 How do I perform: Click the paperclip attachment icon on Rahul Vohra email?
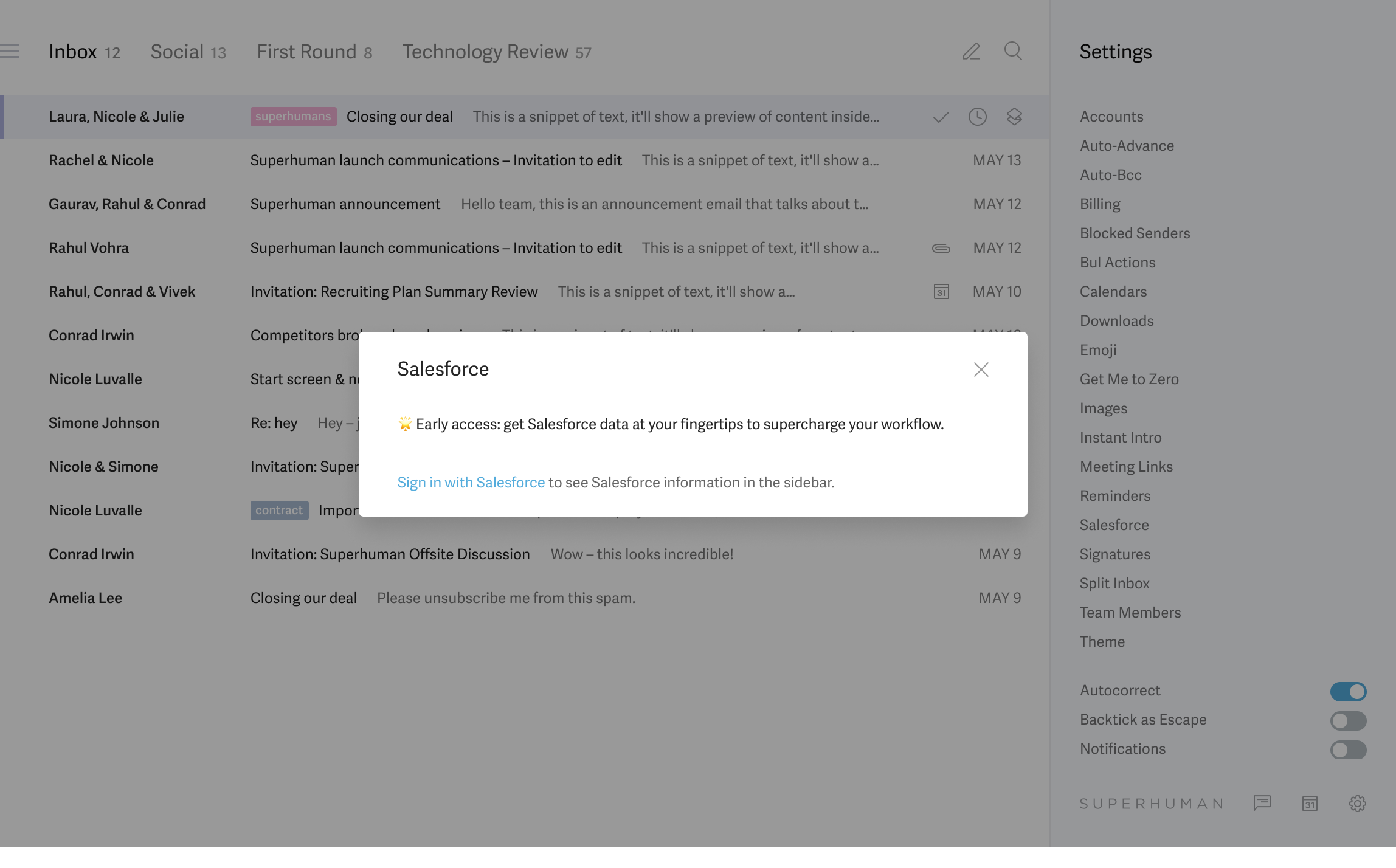940,247
